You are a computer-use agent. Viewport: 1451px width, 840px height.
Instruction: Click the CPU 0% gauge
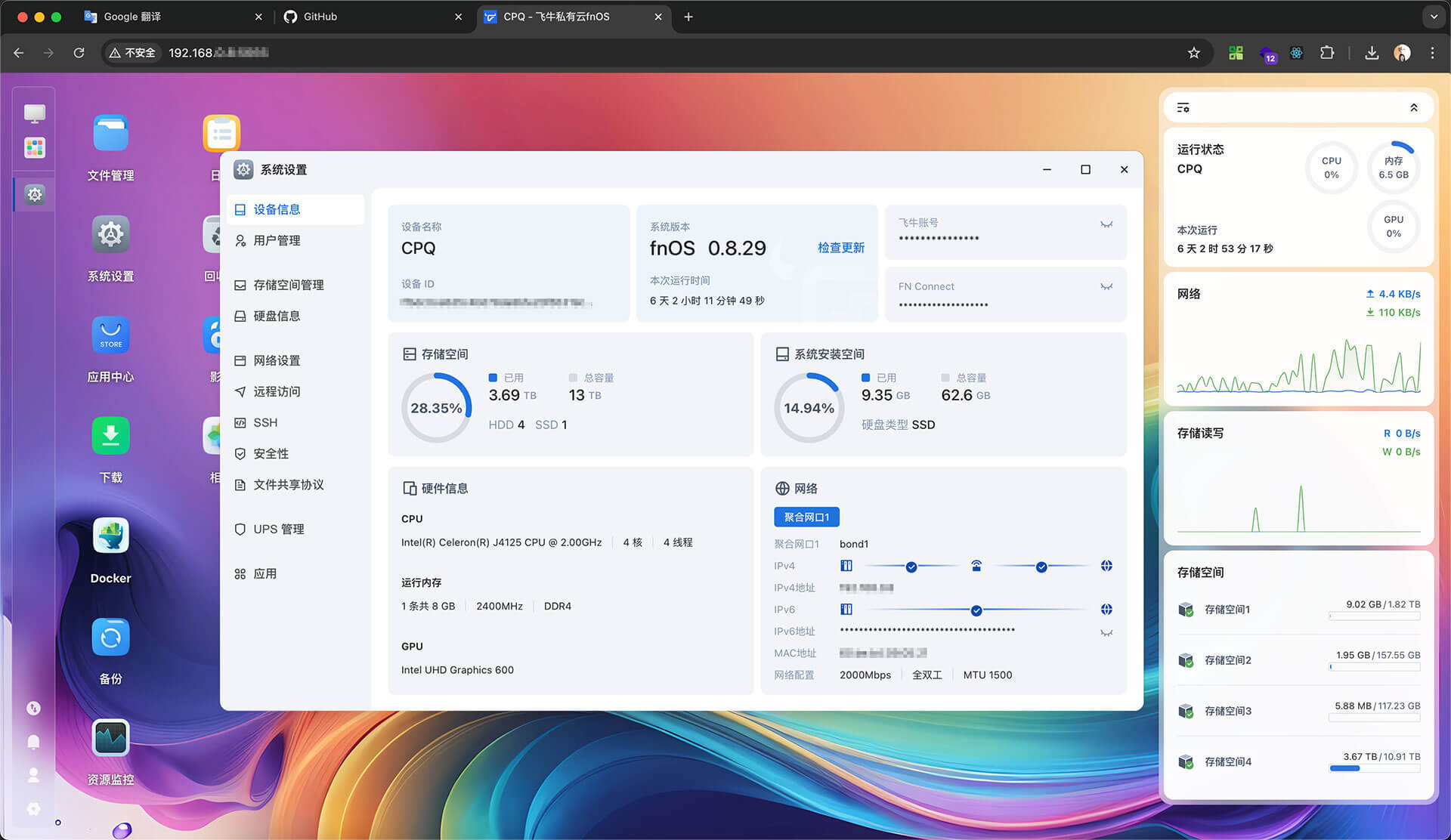1331,168
